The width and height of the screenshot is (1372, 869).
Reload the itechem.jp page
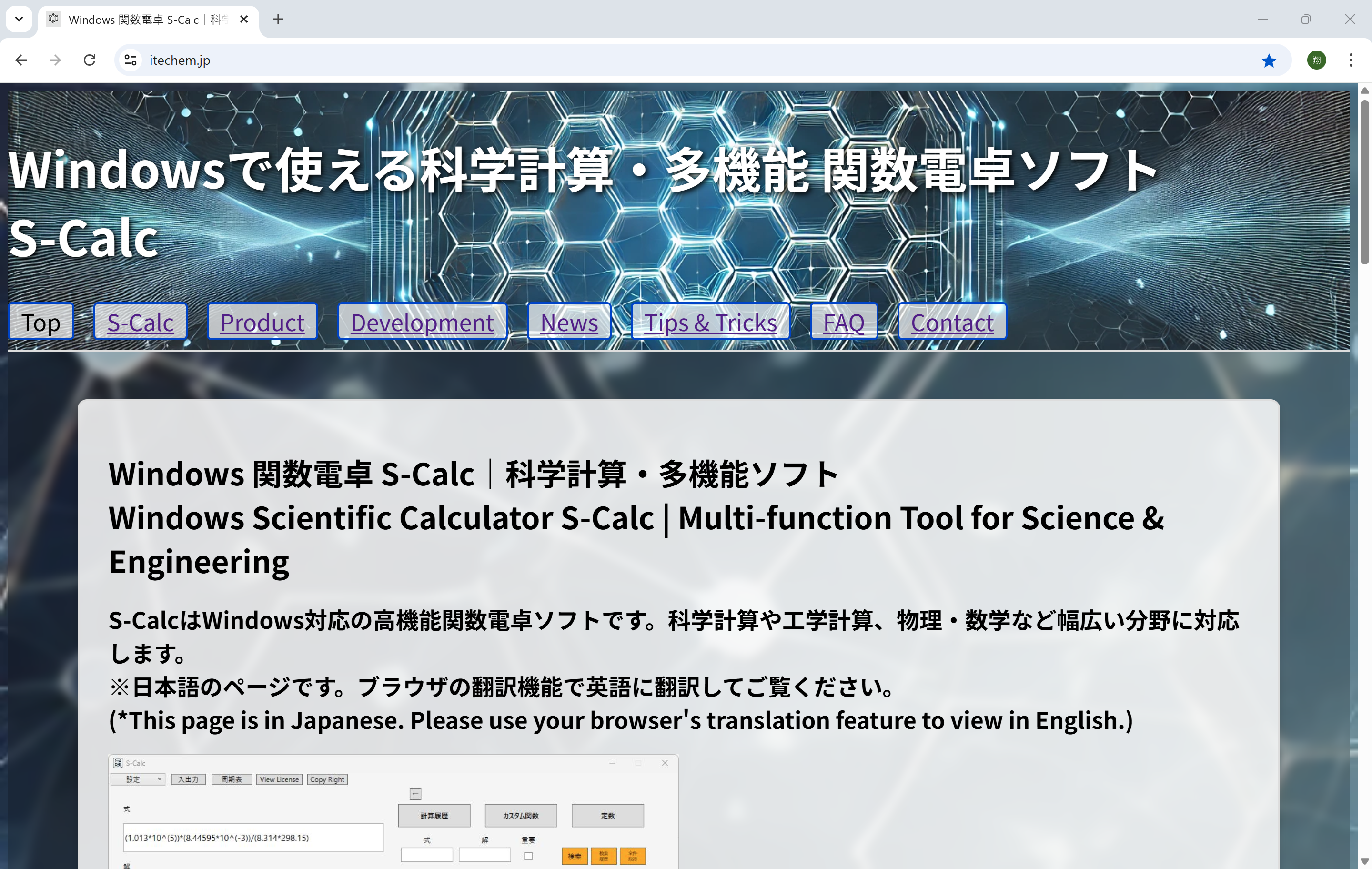[x=90, y=60]
